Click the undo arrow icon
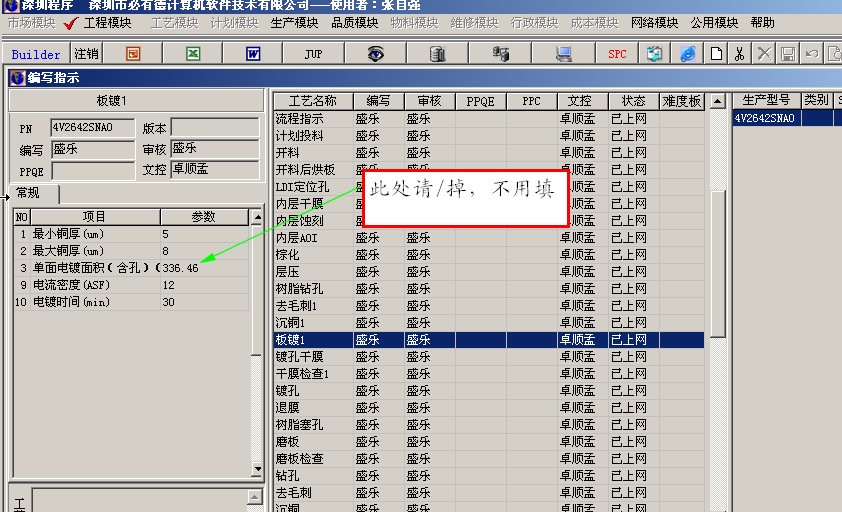Image resolution: width=842 pixels, height=512 pixels. click(811, 54)
